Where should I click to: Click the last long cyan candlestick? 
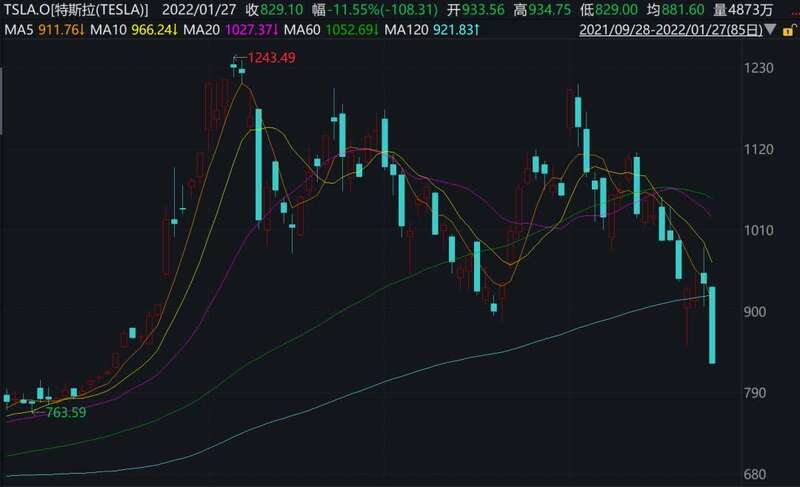pos(712,325)
